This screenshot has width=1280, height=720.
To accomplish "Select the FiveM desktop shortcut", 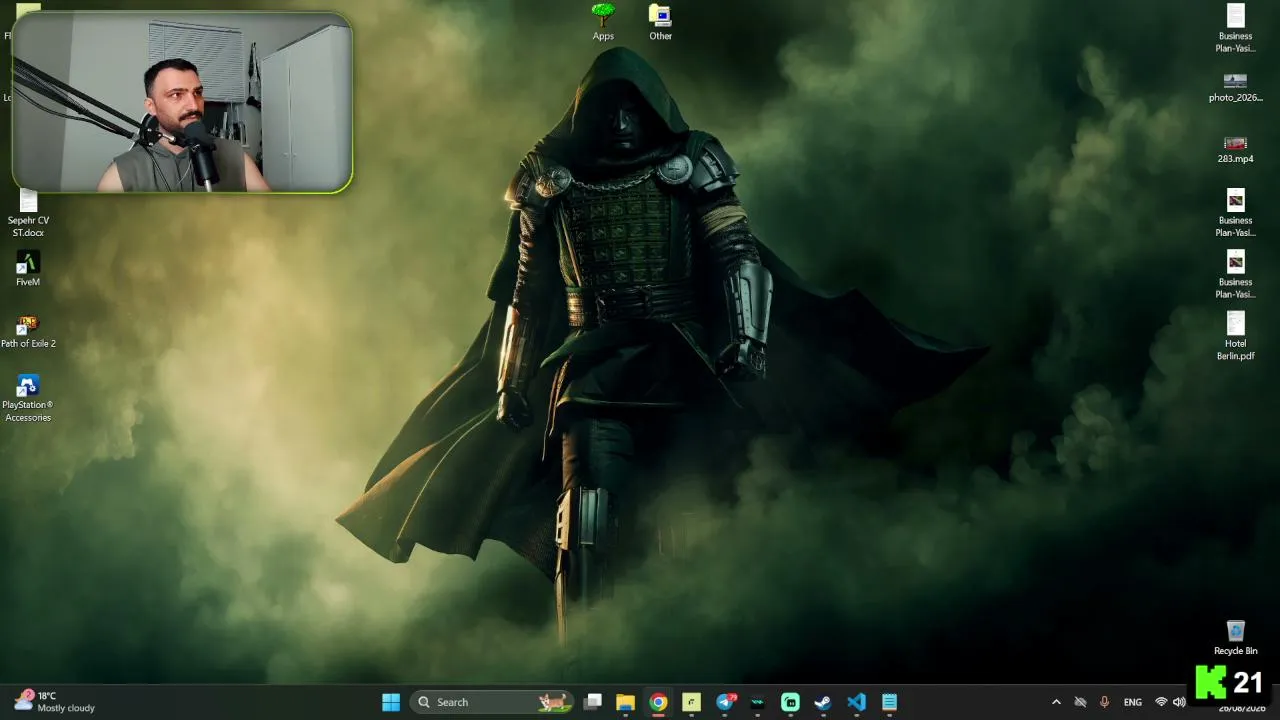I will click(x=28, y=269).
